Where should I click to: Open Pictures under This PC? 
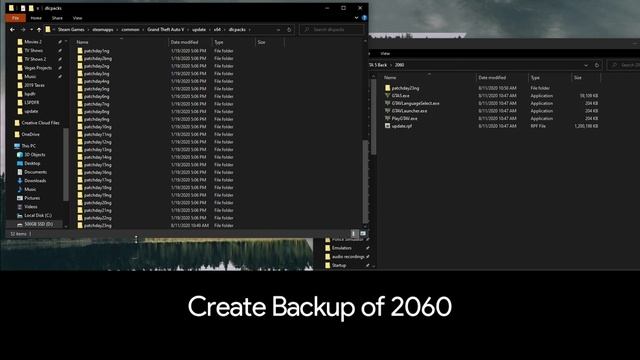(x=32, y=198)
